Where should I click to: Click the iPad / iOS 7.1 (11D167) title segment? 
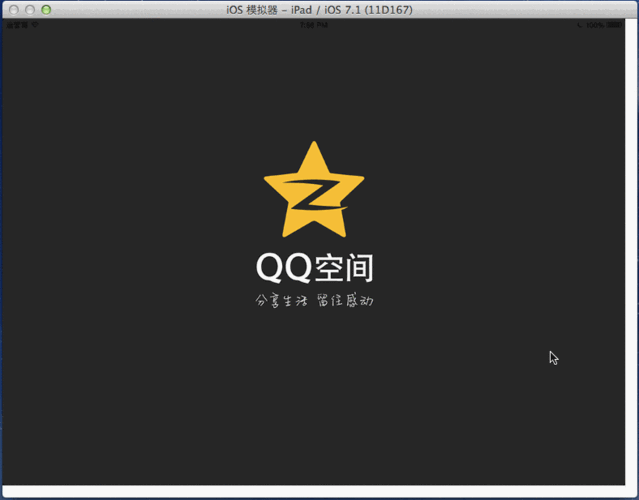pyautogui.click(x=358, y=9)
